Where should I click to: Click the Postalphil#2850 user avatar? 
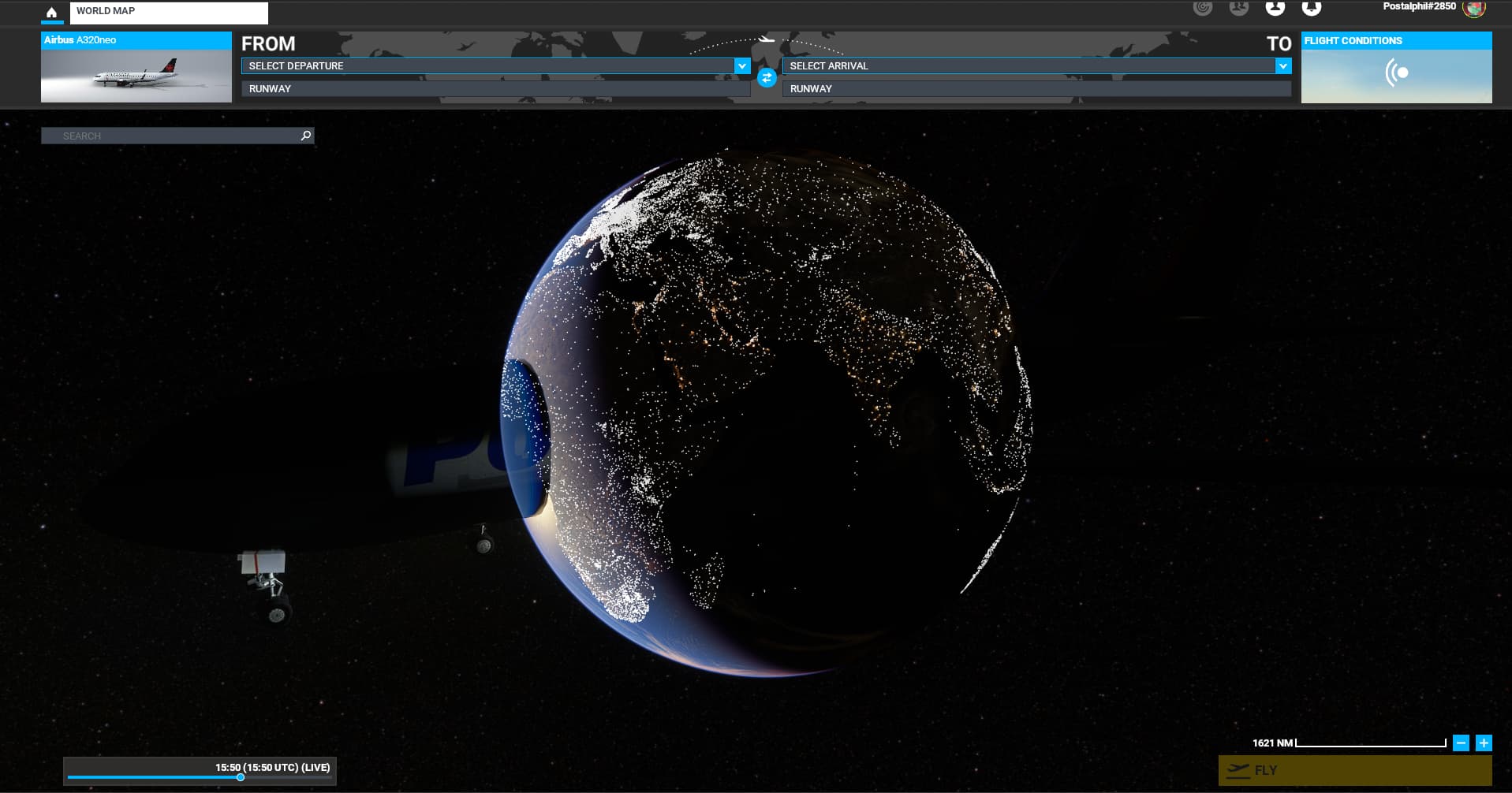(1473, 8)
